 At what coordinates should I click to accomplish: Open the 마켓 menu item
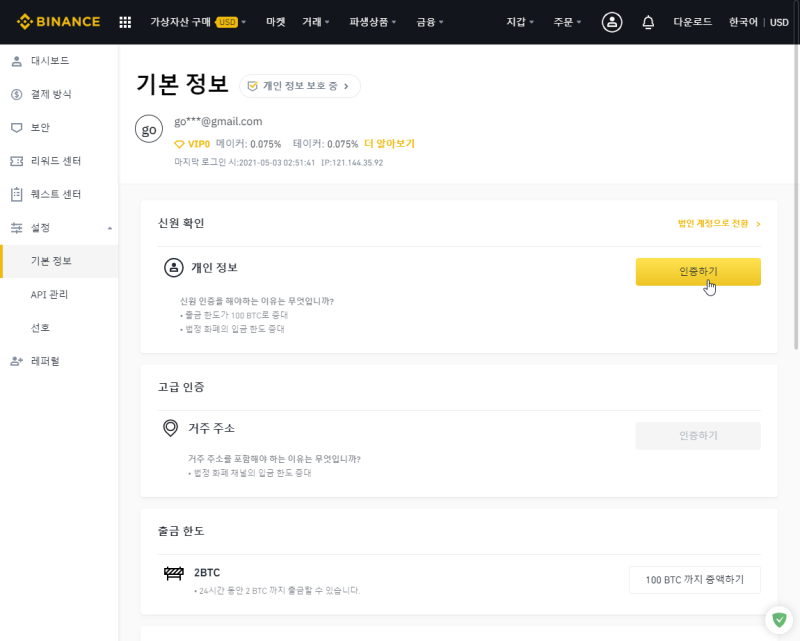point(276,22)
